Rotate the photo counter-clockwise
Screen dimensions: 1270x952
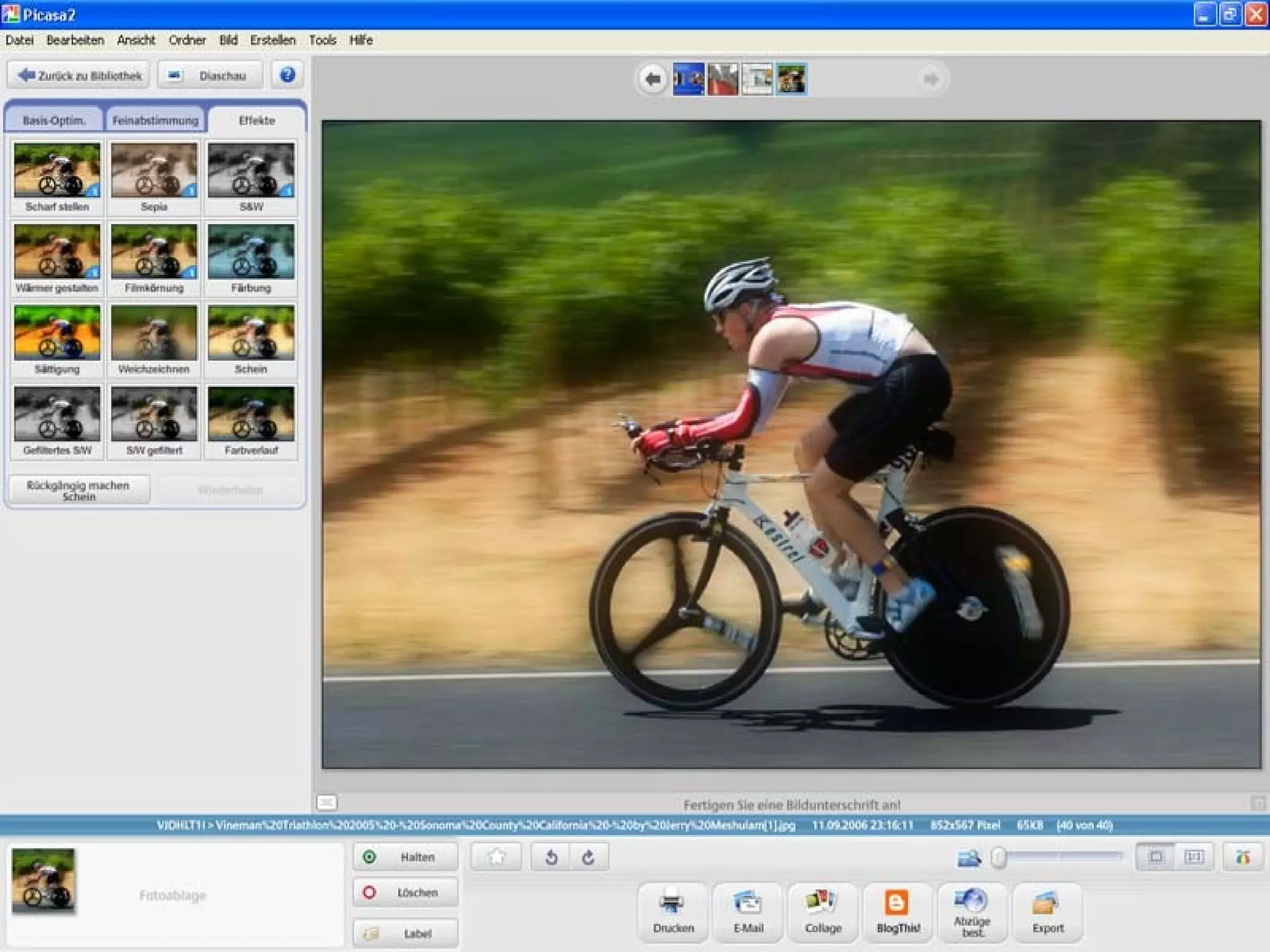pyautogui.click(x=551, y=857)
